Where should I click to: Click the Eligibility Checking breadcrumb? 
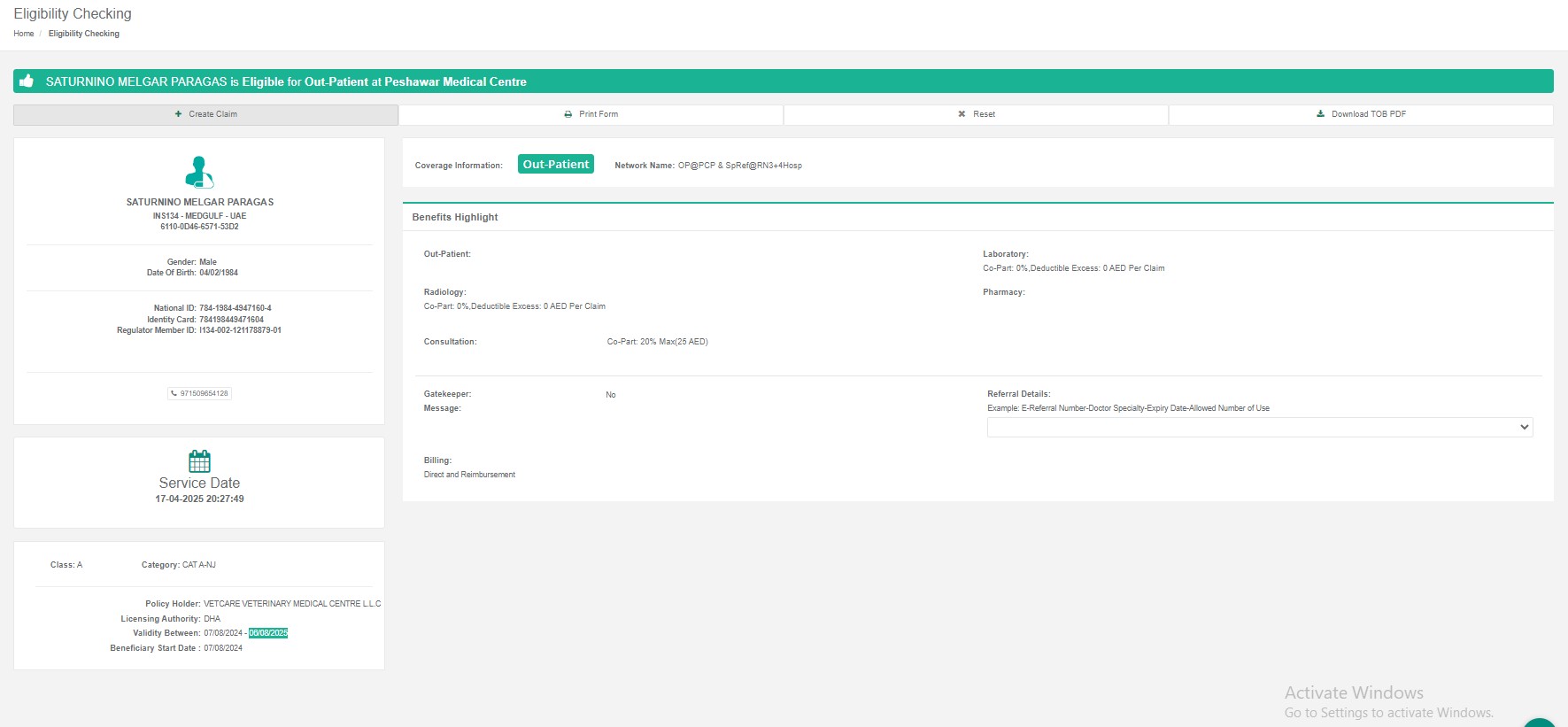(x=84, y=34)
